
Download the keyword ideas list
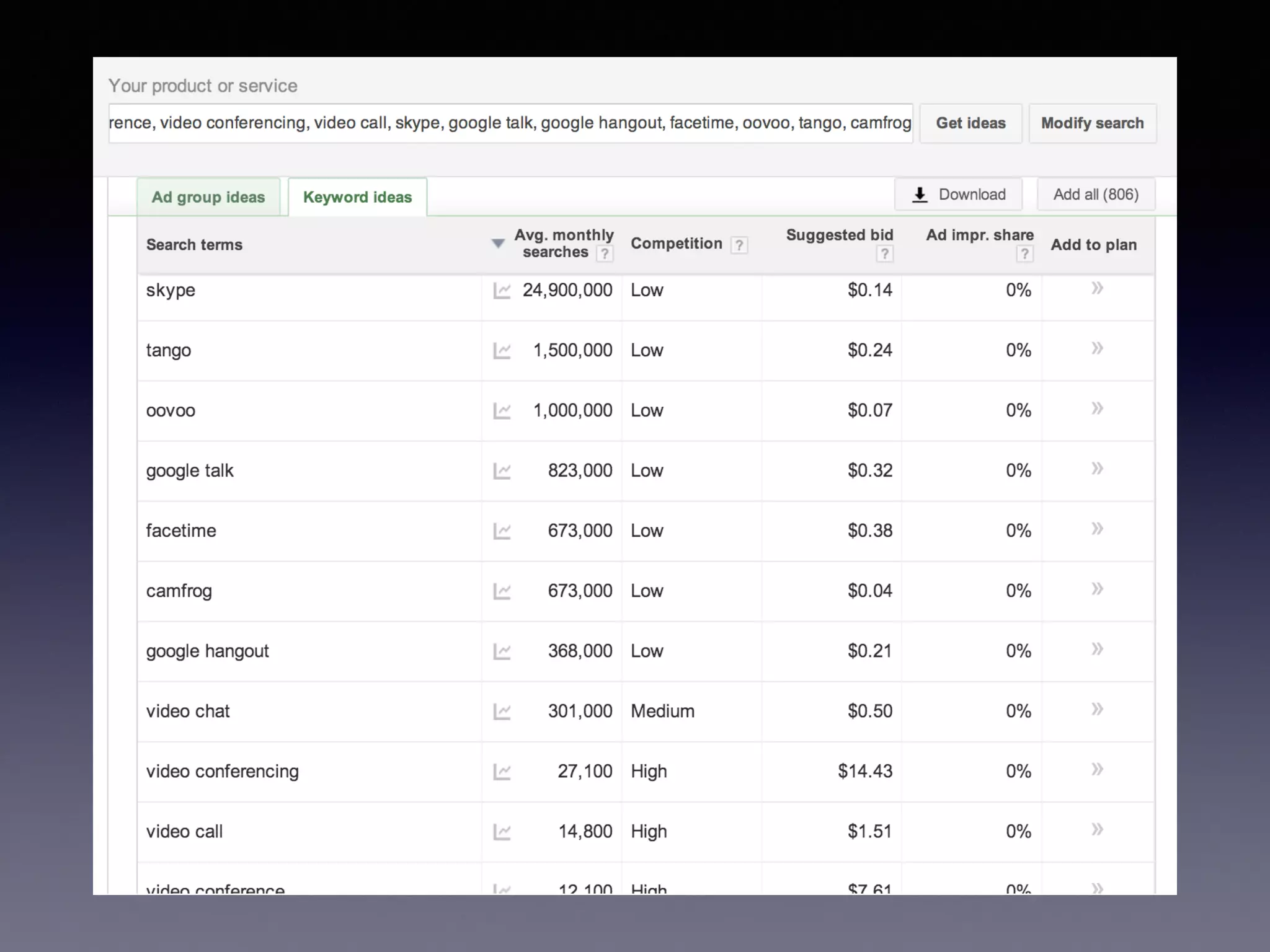pos(958,195)
